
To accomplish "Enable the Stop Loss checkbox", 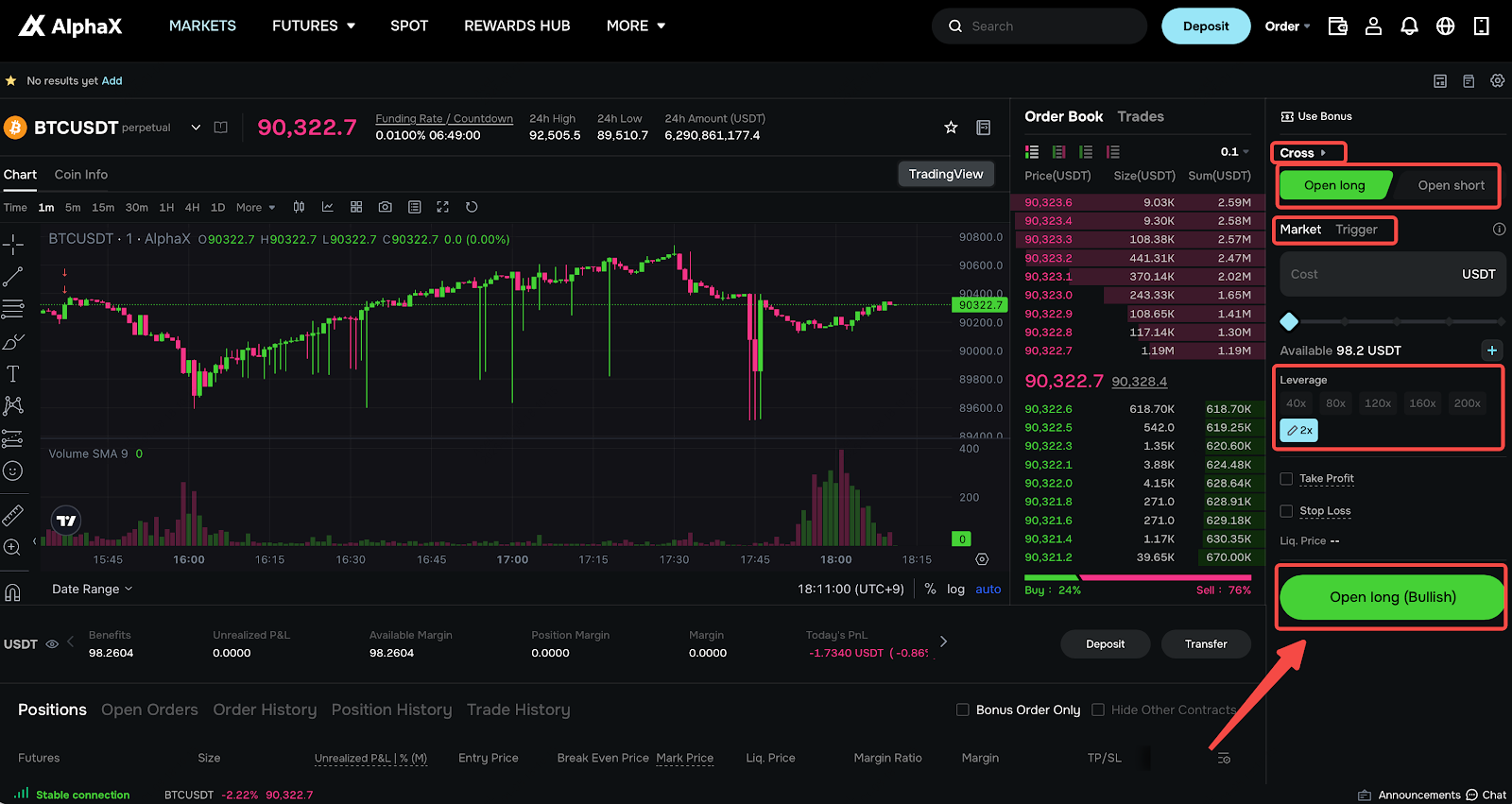I will pos(1286,511).
